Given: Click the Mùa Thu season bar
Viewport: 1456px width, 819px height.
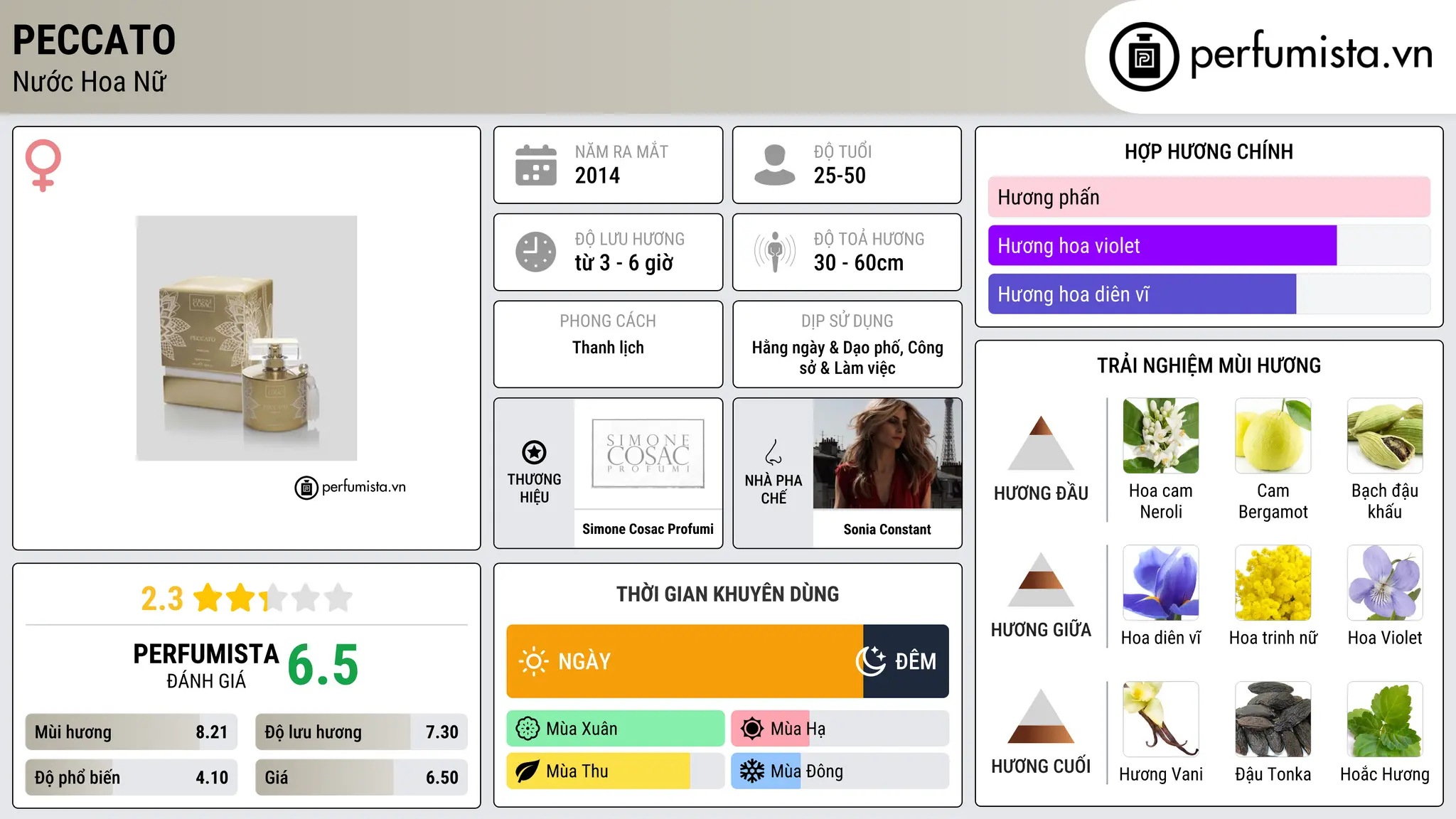Looking at the screenshot, I should click(616, 771).
